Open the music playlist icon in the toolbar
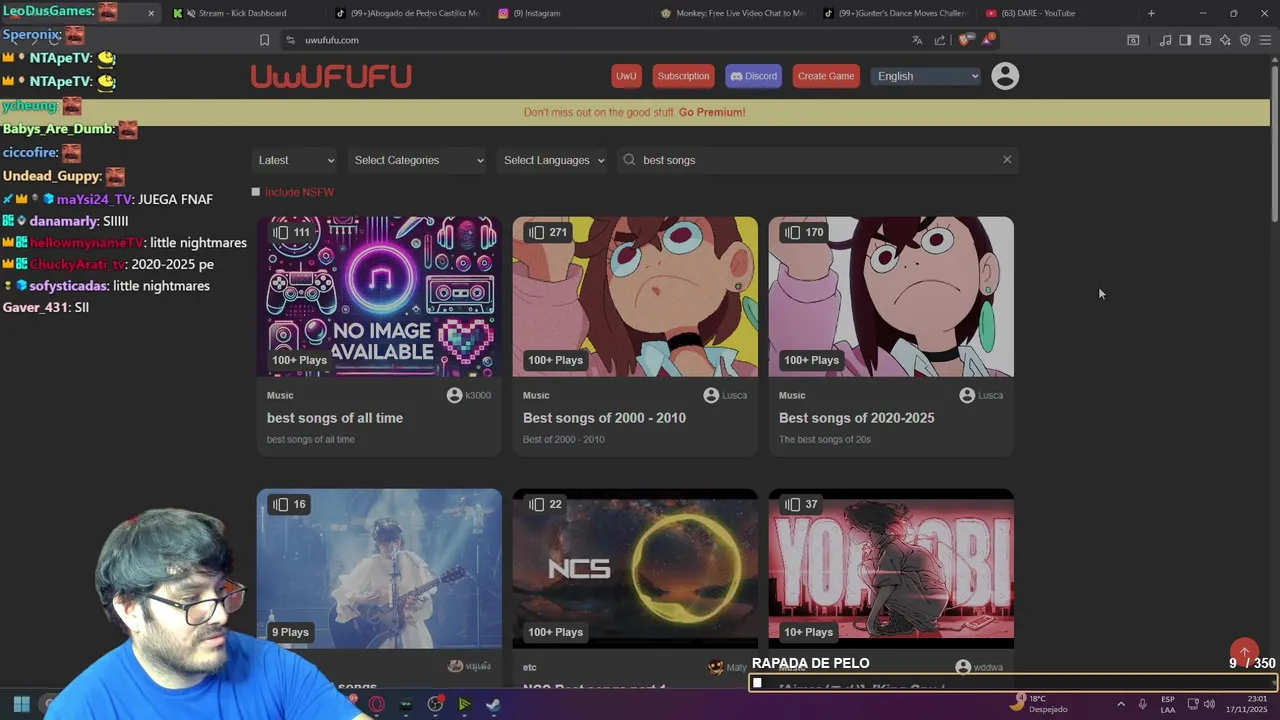Viewport: 1280px width, 720px height. [1165, 40]
